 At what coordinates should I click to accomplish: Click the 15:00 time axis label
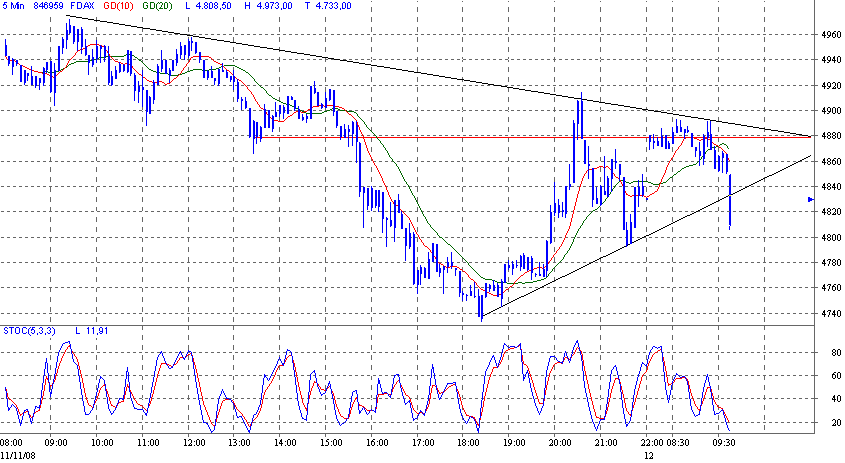point(331,443)
